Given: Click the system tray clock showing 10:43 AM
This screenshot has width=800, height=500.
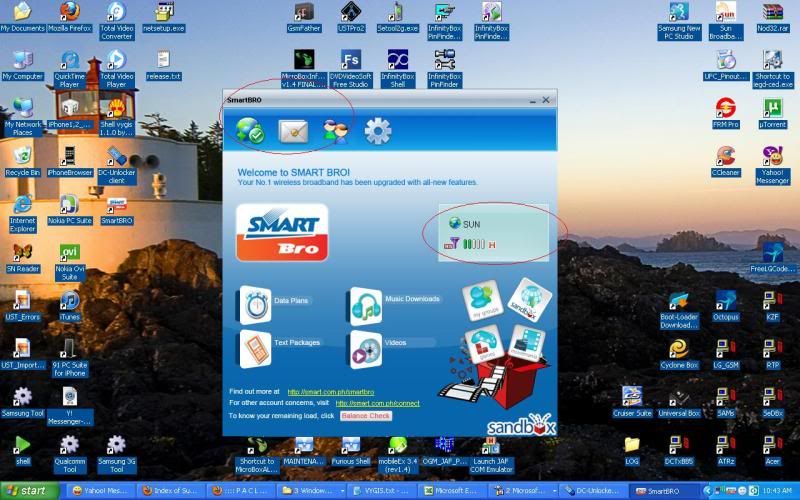Looking at the screenshot, I should pos(777,491).
